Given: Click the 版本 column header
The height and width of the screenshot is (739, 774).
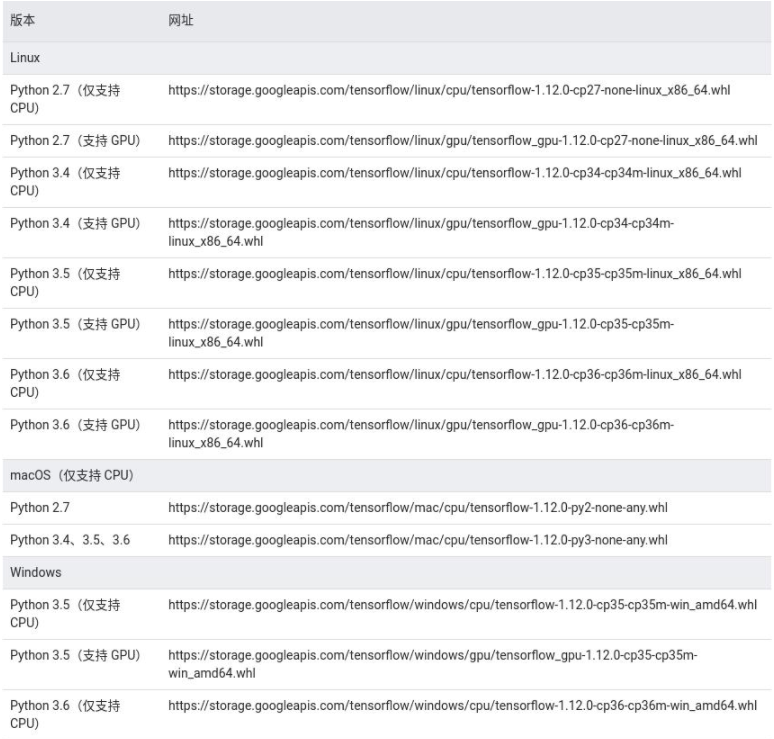Looking at the screenshot, I should [23, 20].
